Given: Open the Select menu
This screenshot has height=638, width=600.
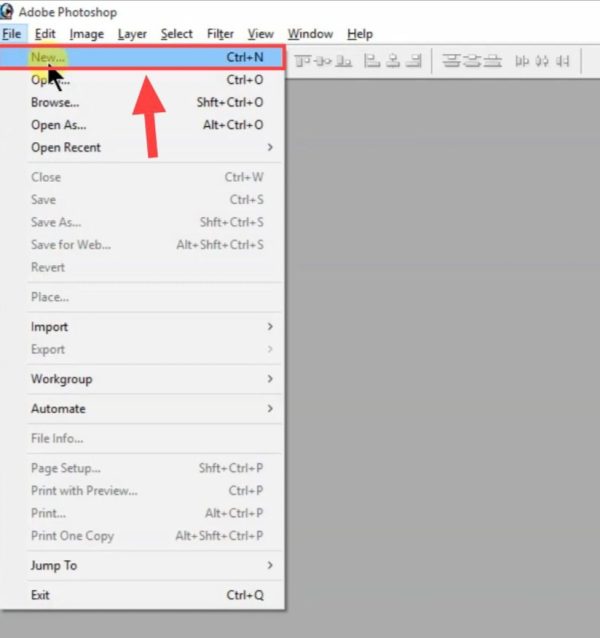Looking at the screenshot, I should [177, 34].
